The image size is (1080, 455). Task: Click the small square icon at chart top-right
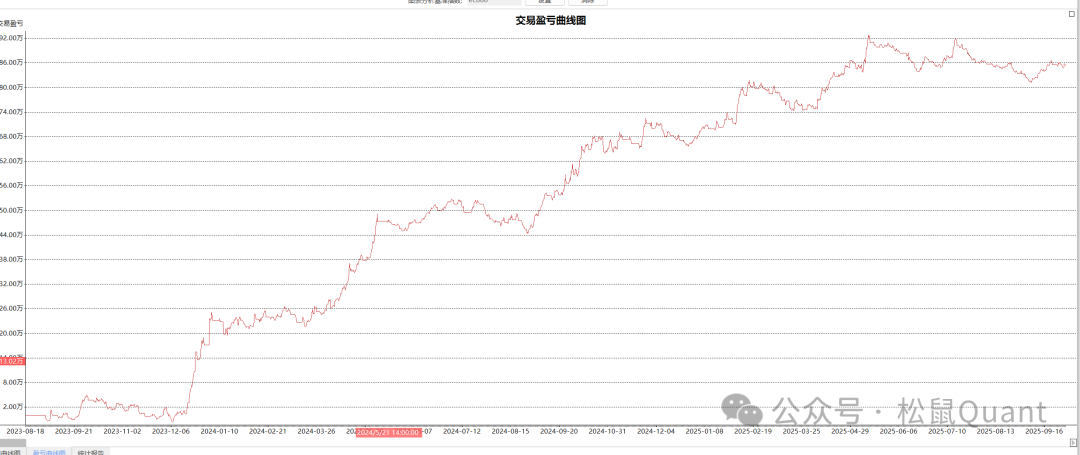coord(1073,14)
